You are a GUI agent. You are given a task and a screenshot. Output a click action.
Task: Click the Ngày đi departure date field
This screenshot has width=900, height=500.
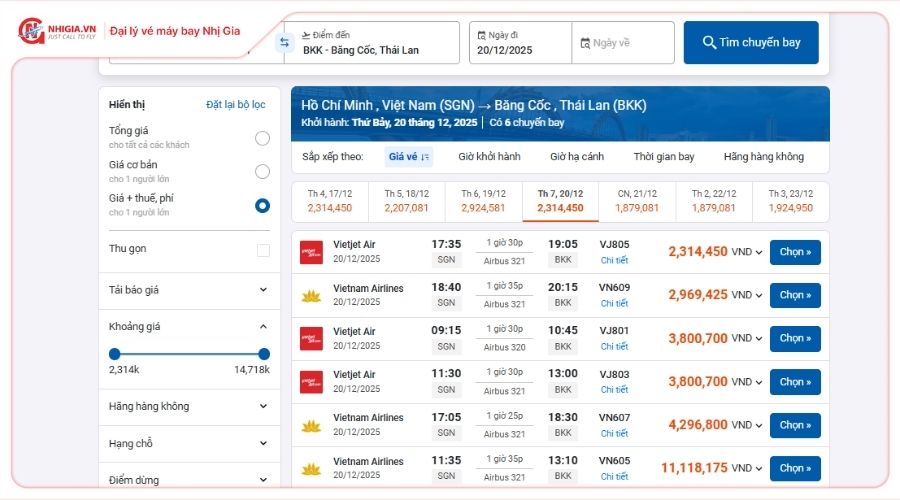(521, 42)
